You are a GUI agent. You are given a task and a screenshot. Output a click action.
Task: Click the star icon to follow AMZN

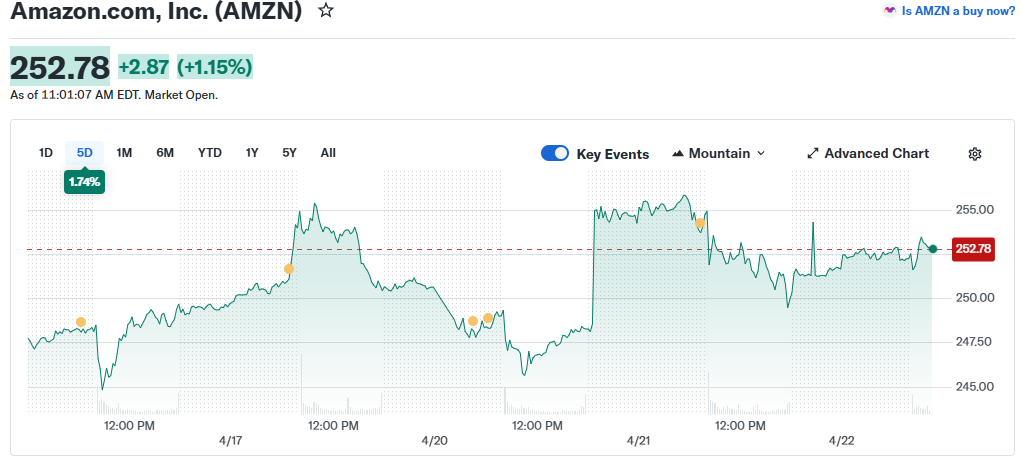click(x=326, y=11)
